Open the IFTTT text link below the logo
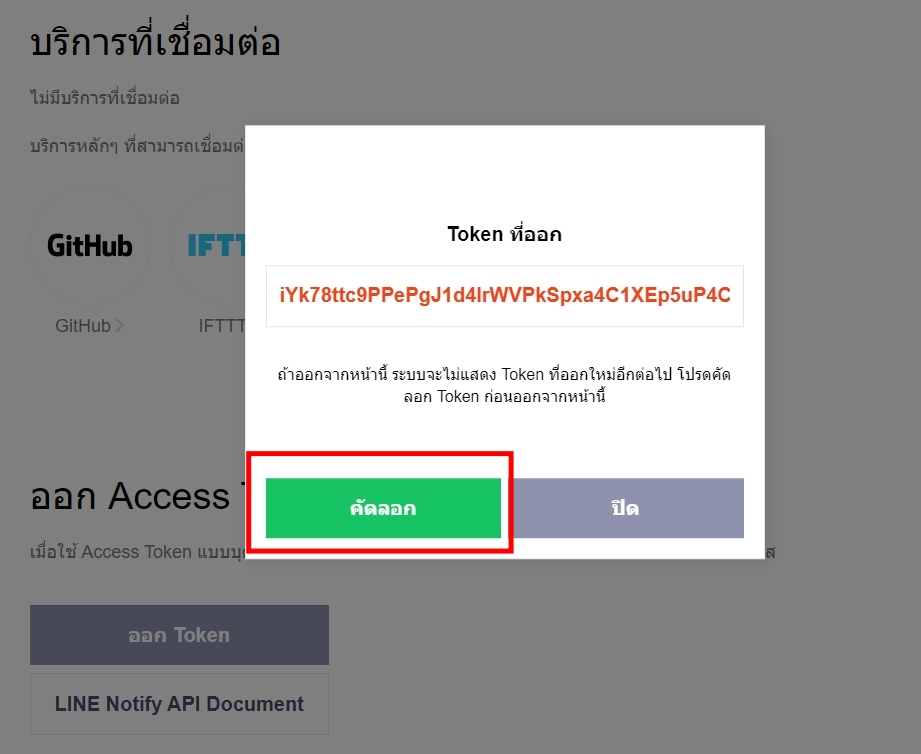The width and height of the screenshot is (921, 754). tap(221, 326)
